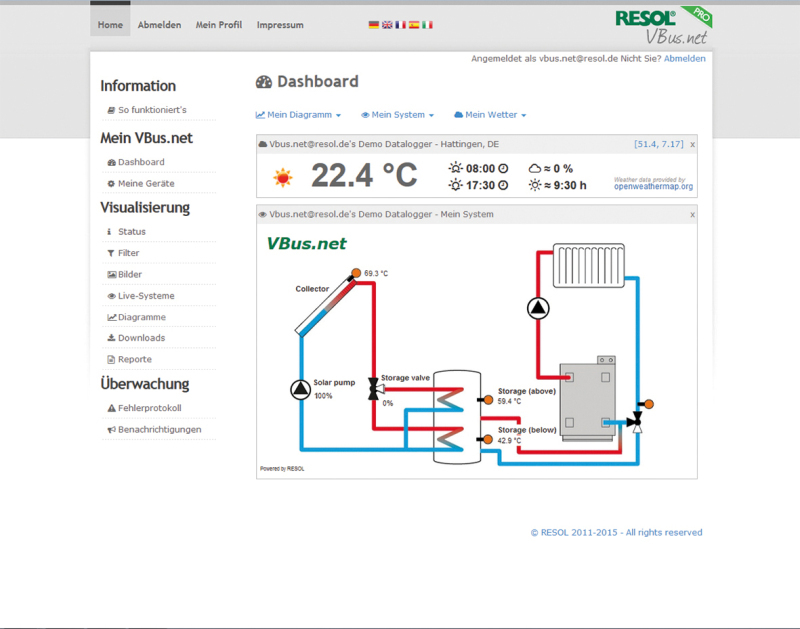Open Mein Profil in top navigation

[219, 24]
